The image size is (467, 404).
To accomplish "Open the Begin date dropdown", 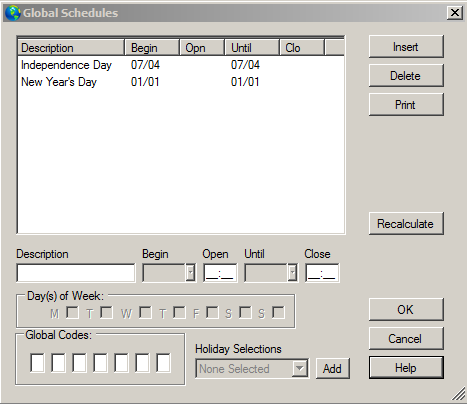I will pyautogui.click(x=190, y=273).
